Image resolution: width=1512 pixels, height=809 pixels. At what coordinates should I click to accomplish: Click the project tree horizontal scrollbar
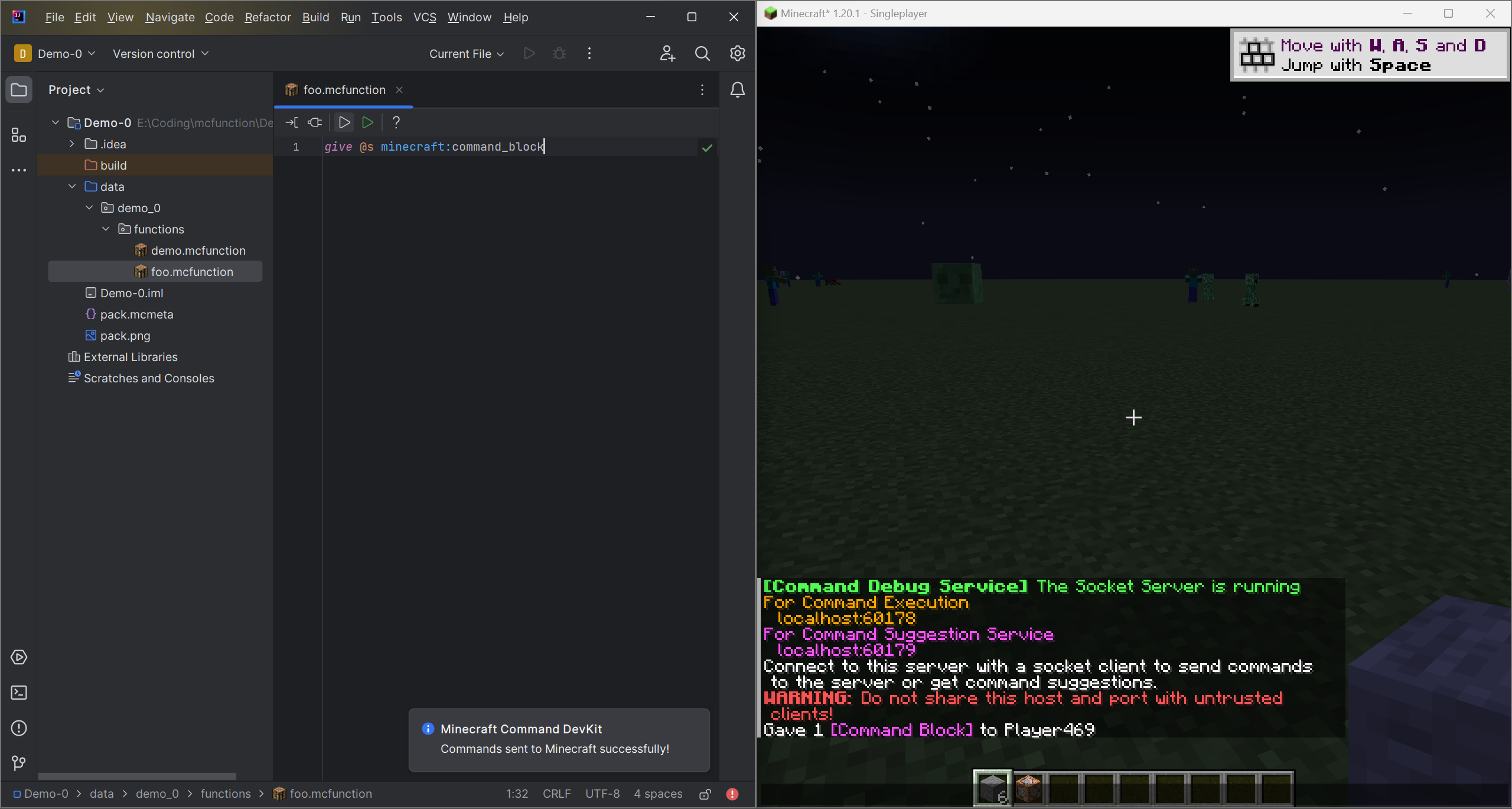[x=137, y=776]
